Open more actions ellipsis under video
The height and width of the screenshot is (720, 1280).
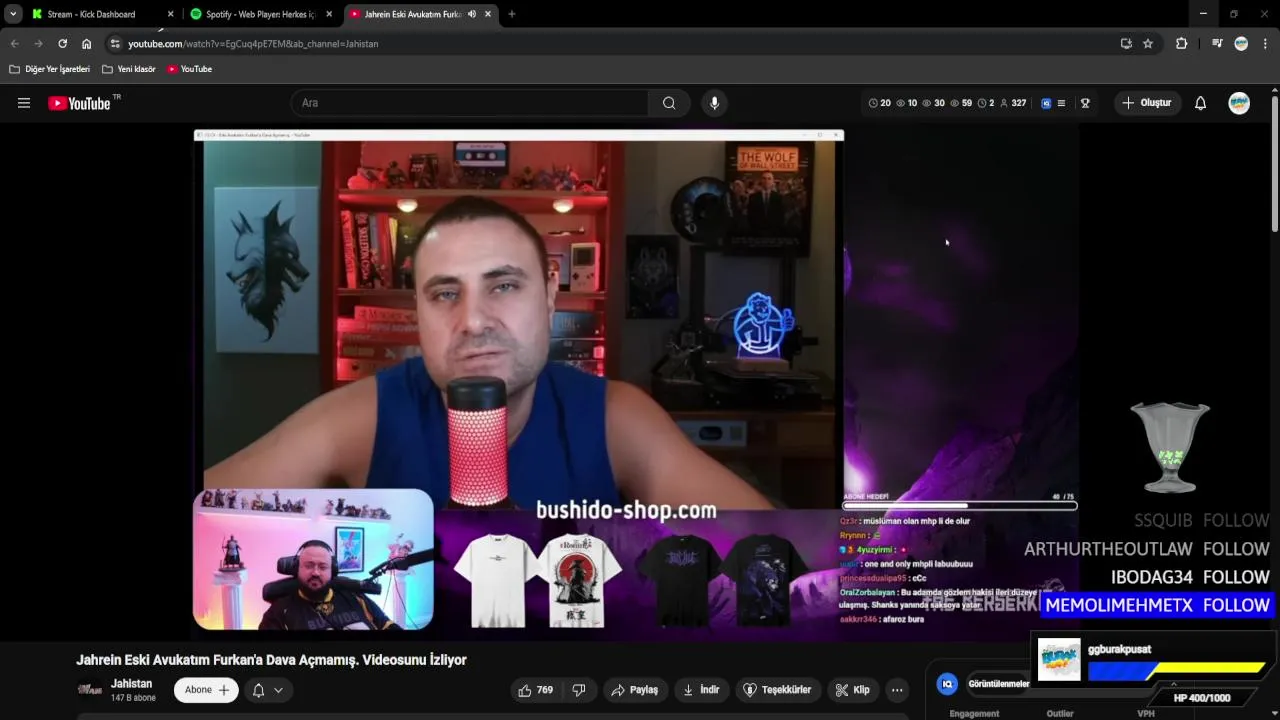coord(897,690)
